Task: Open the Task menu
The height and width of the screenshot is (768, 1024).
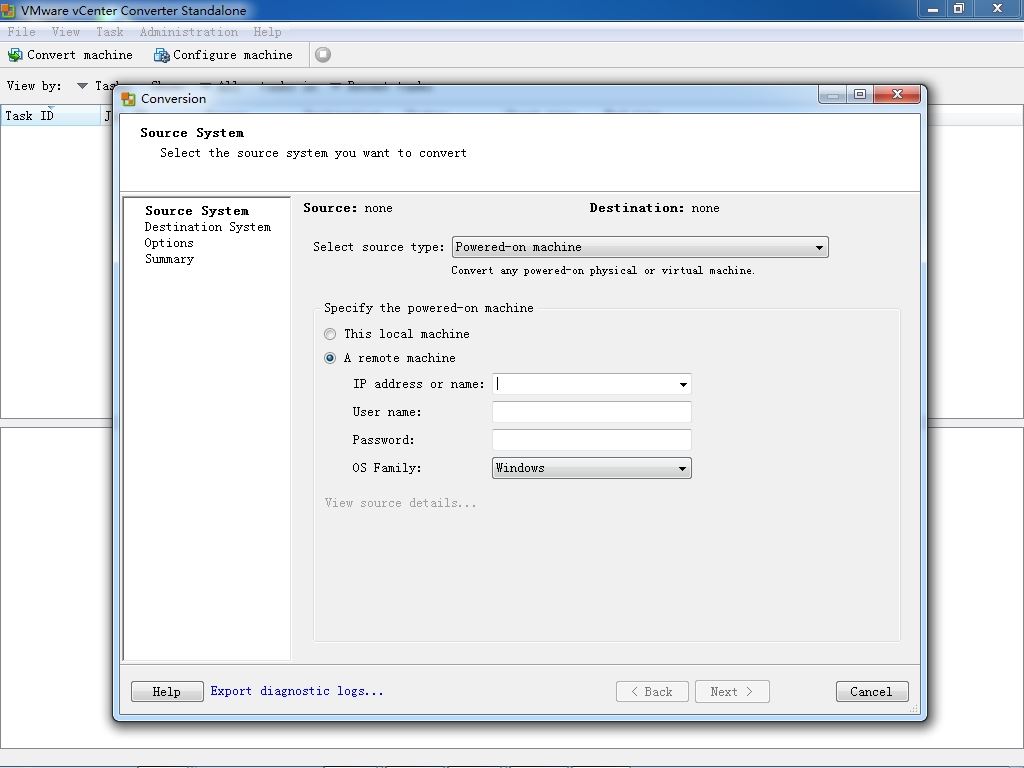Action: (x=109, y=31)
